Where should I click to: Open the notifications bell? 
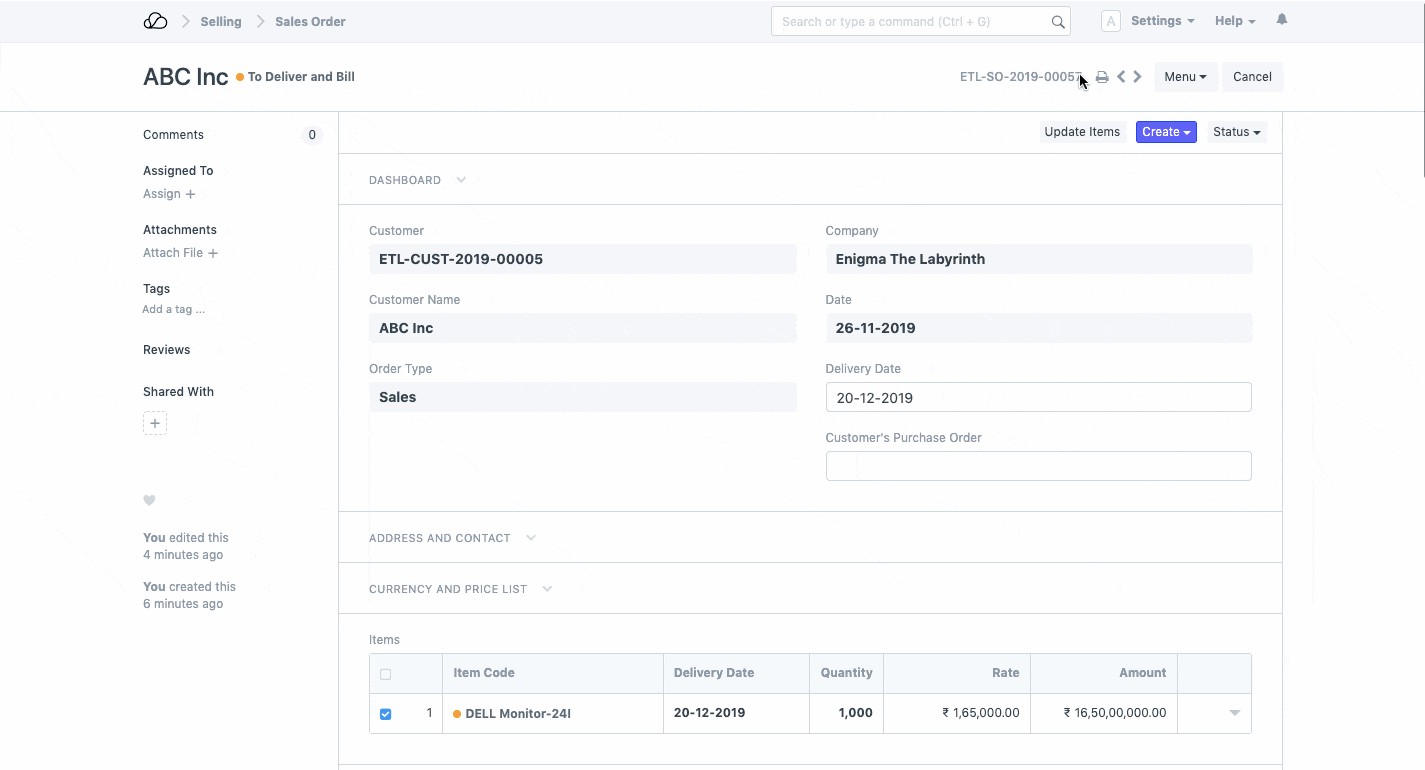click(1282, 20)
